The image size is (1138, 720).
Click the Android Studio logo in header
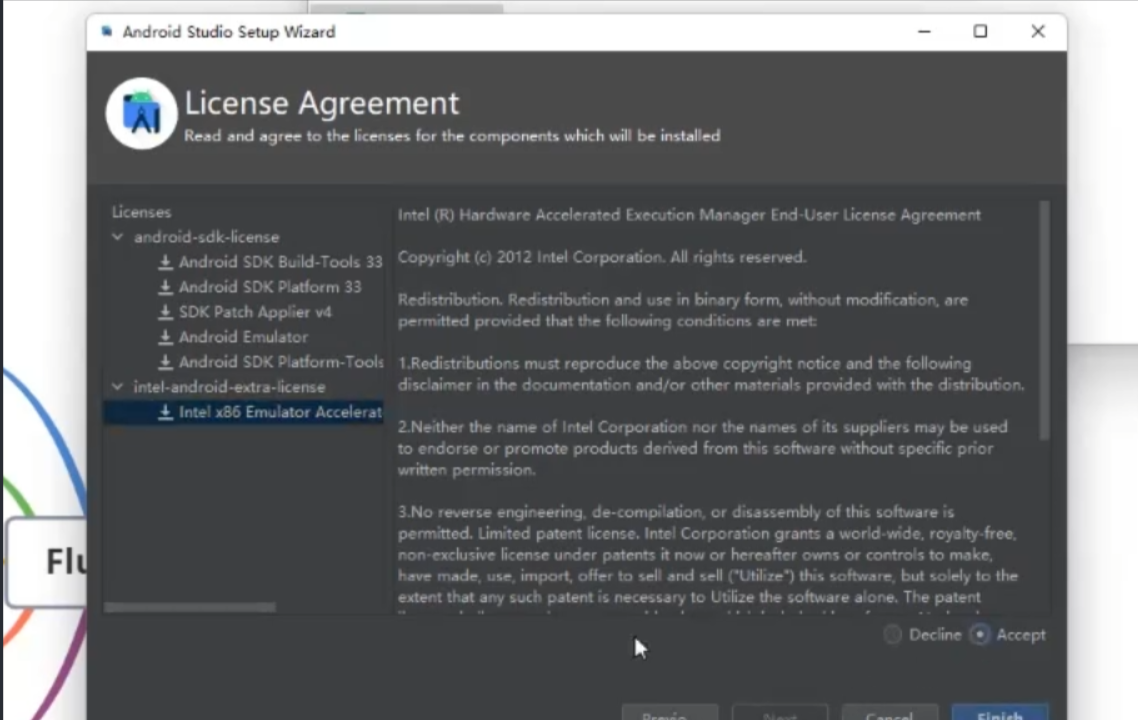(x=142, y=114)
